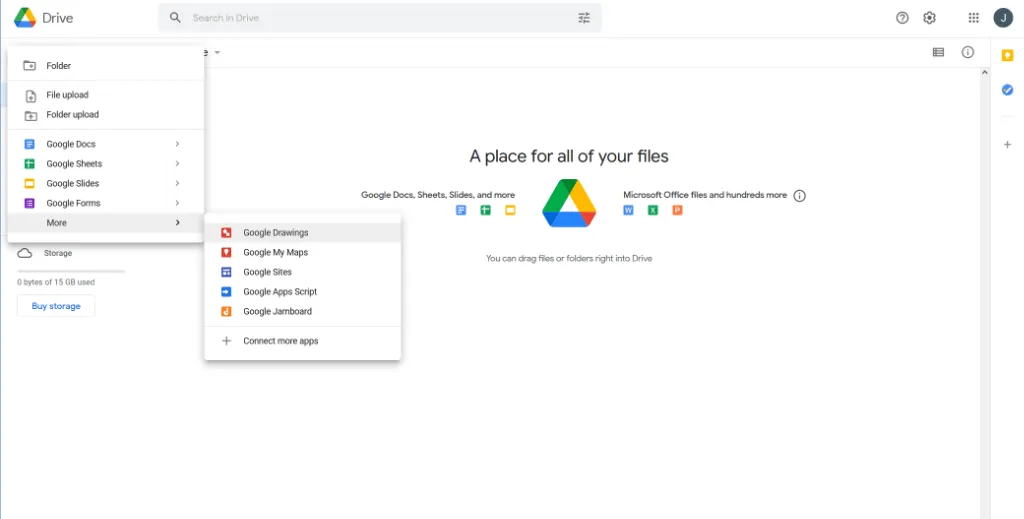
Task: Choose Folder from the New menu
Action: [106, 65]
